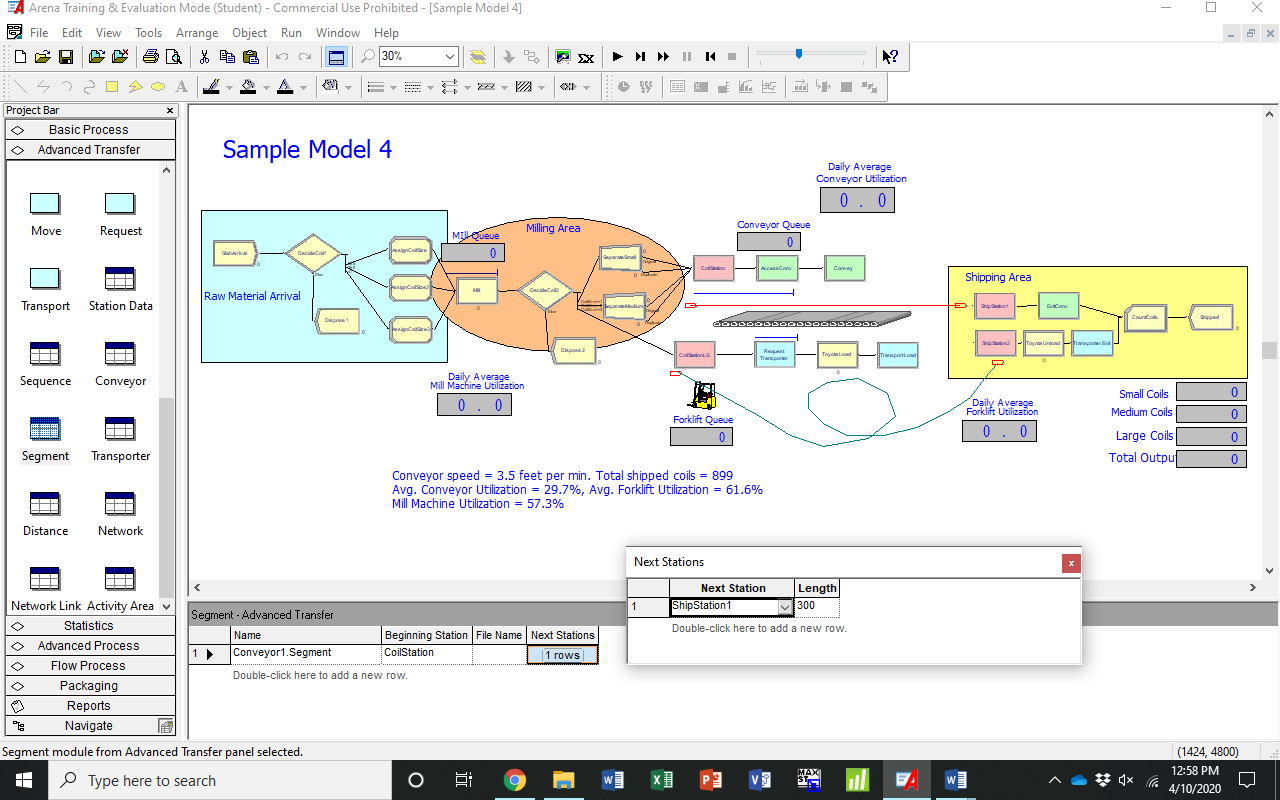Open the Arrow Style dropdown arrow

tap(467, 87)
